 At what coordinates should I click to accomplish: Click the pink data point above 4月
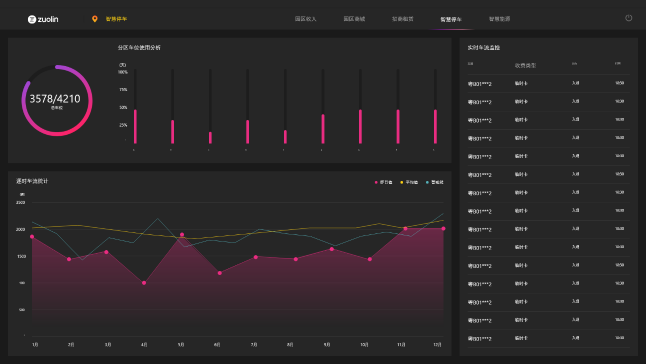point(144,283)
